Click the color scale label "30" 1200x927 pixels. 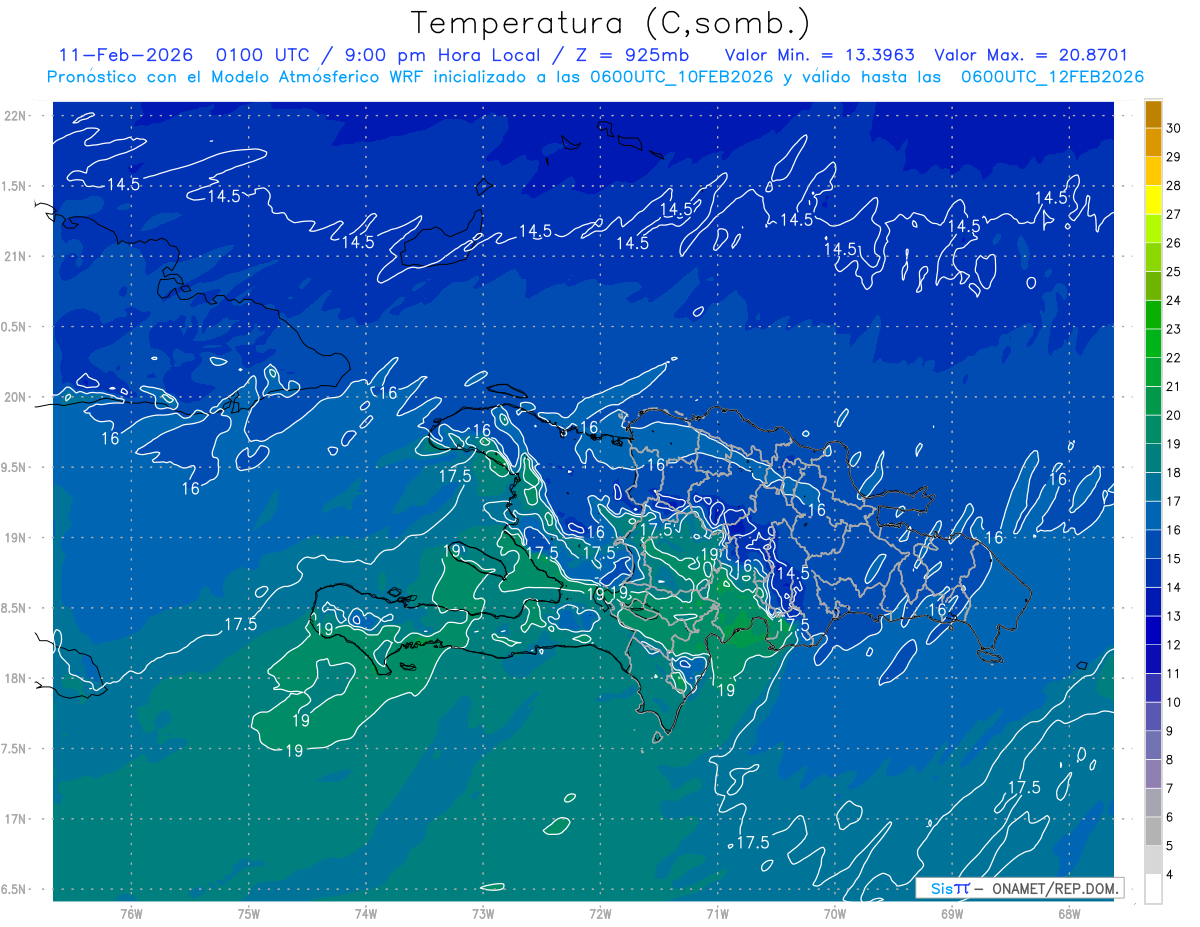click(1174, 127)
